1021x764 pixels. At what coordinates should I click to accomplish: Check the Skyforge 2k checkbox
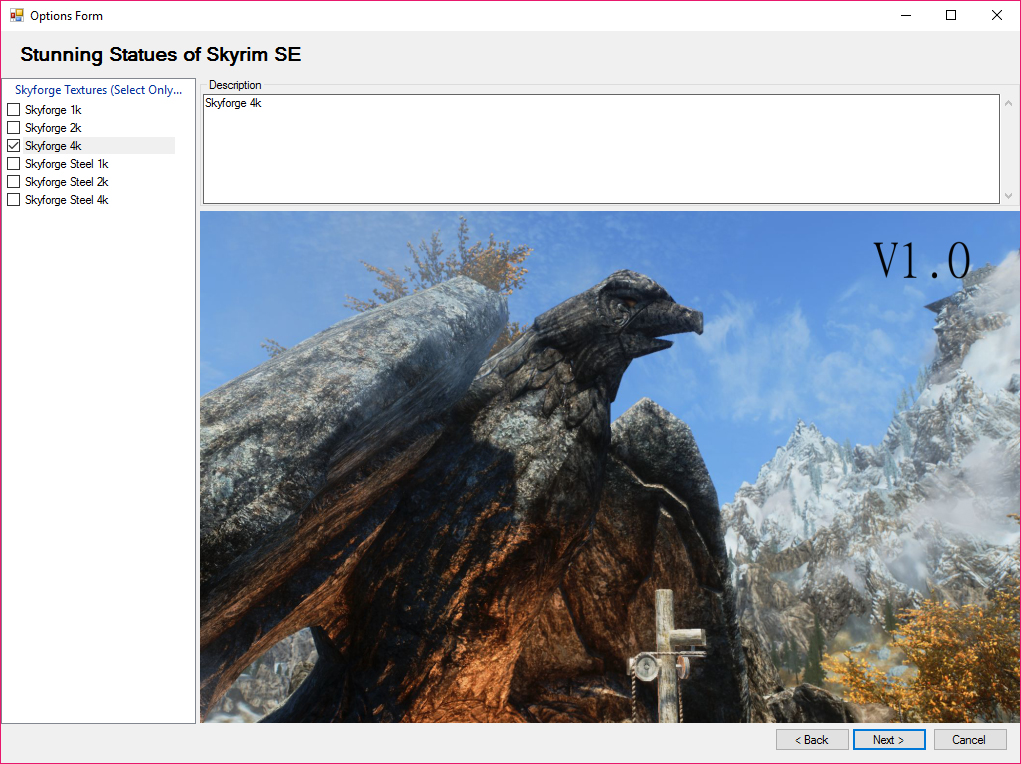(14, 128)
